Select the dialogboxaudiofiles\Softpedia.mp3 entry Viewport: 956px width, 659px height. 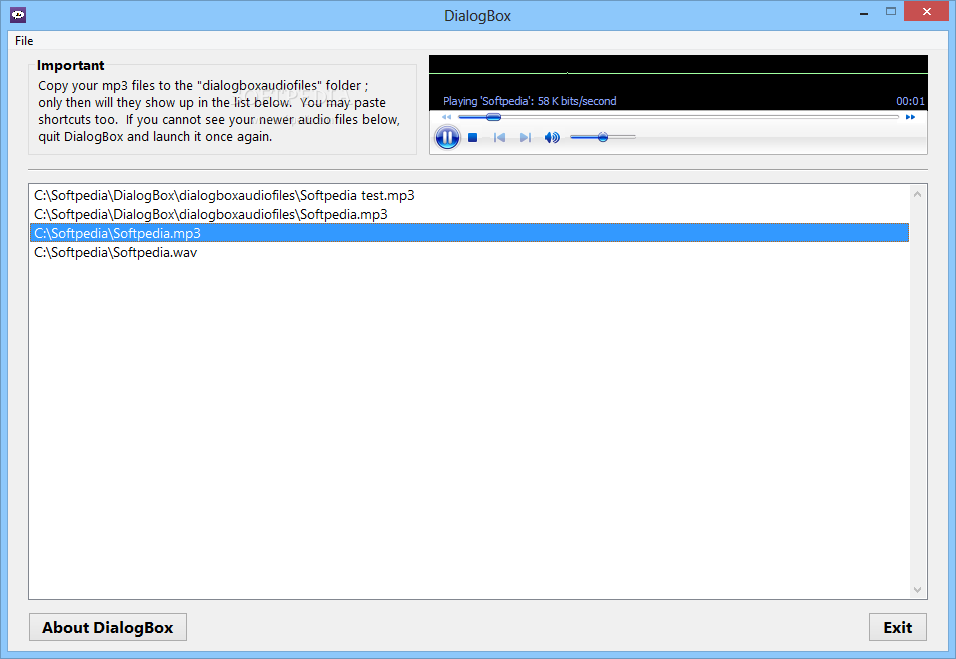(x=469, y=214)
